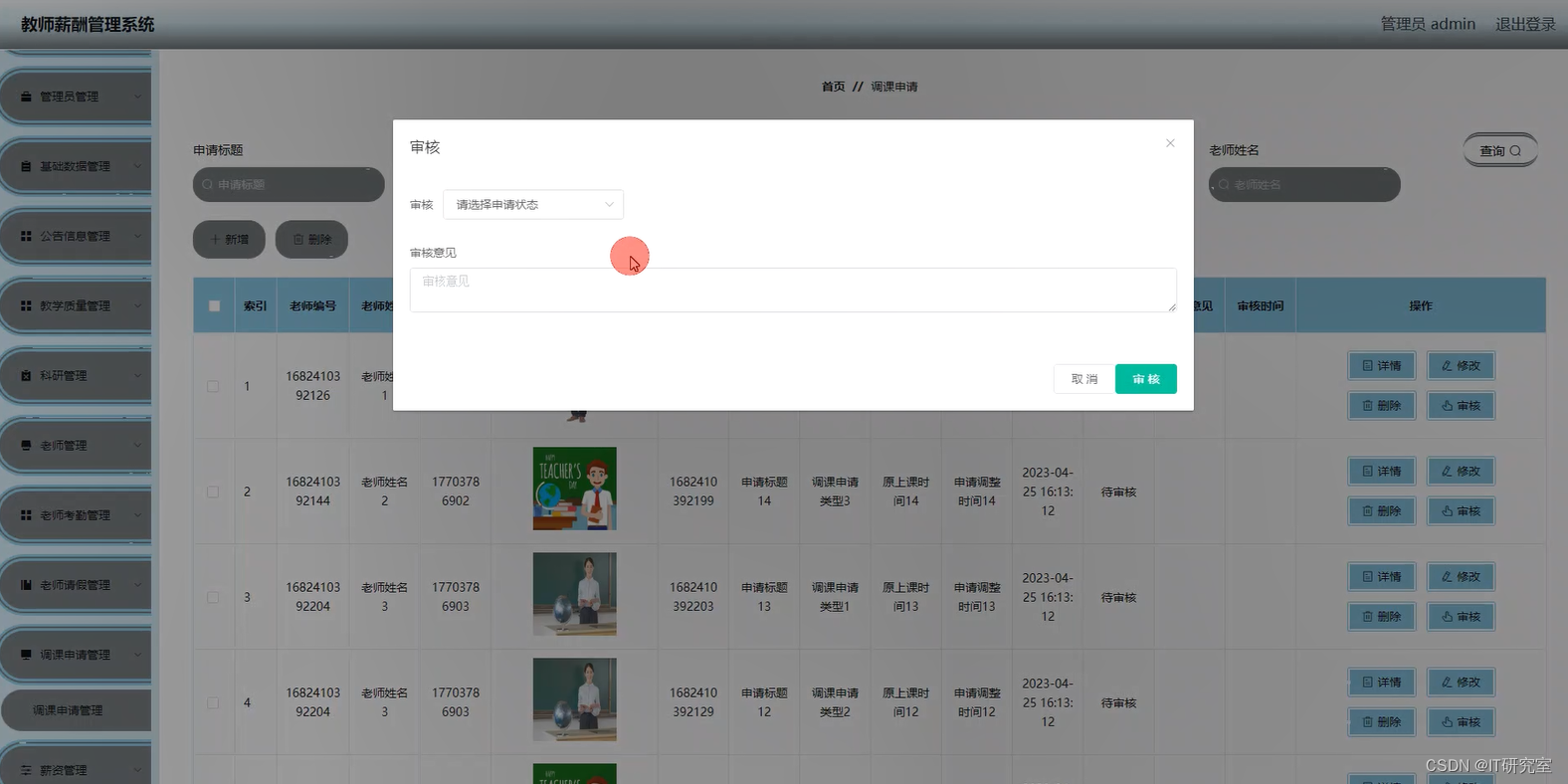
Task: Expand the 管理员管理 sidebar menu
Action: pyautogui.click(x=77, y=97)
